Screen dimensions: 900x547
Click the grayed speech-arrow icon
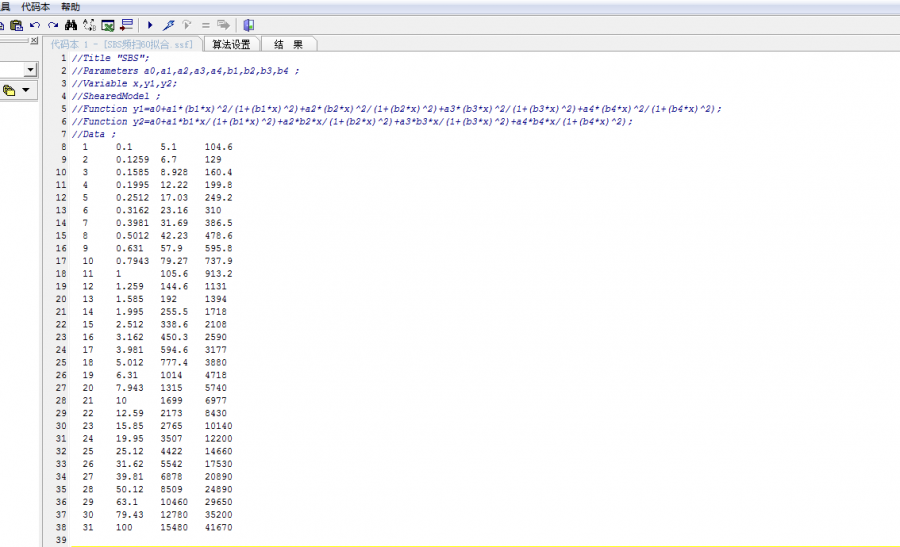pos(223,25)
